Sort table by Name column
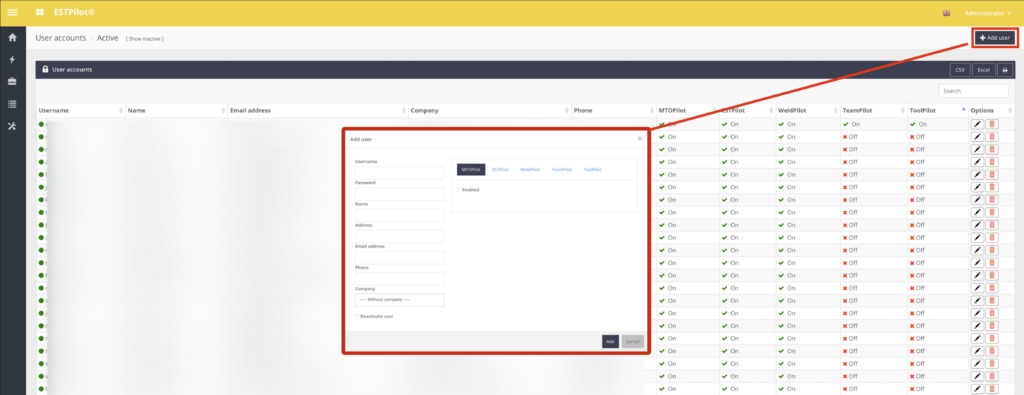This screenshot has height=395, width=1024. point(176,111)
